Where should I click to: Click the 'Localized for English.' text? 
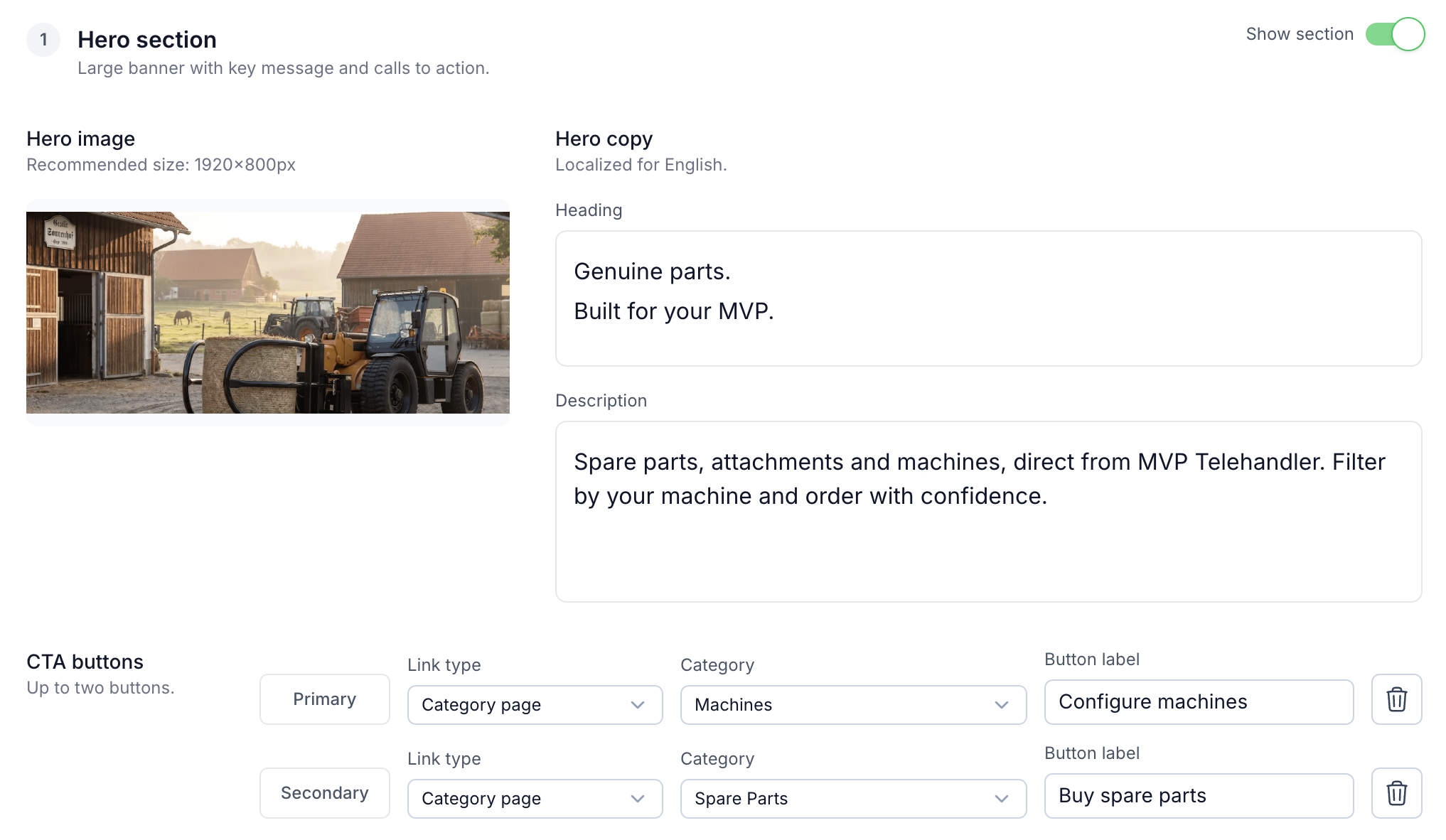(x=641, y=165)
